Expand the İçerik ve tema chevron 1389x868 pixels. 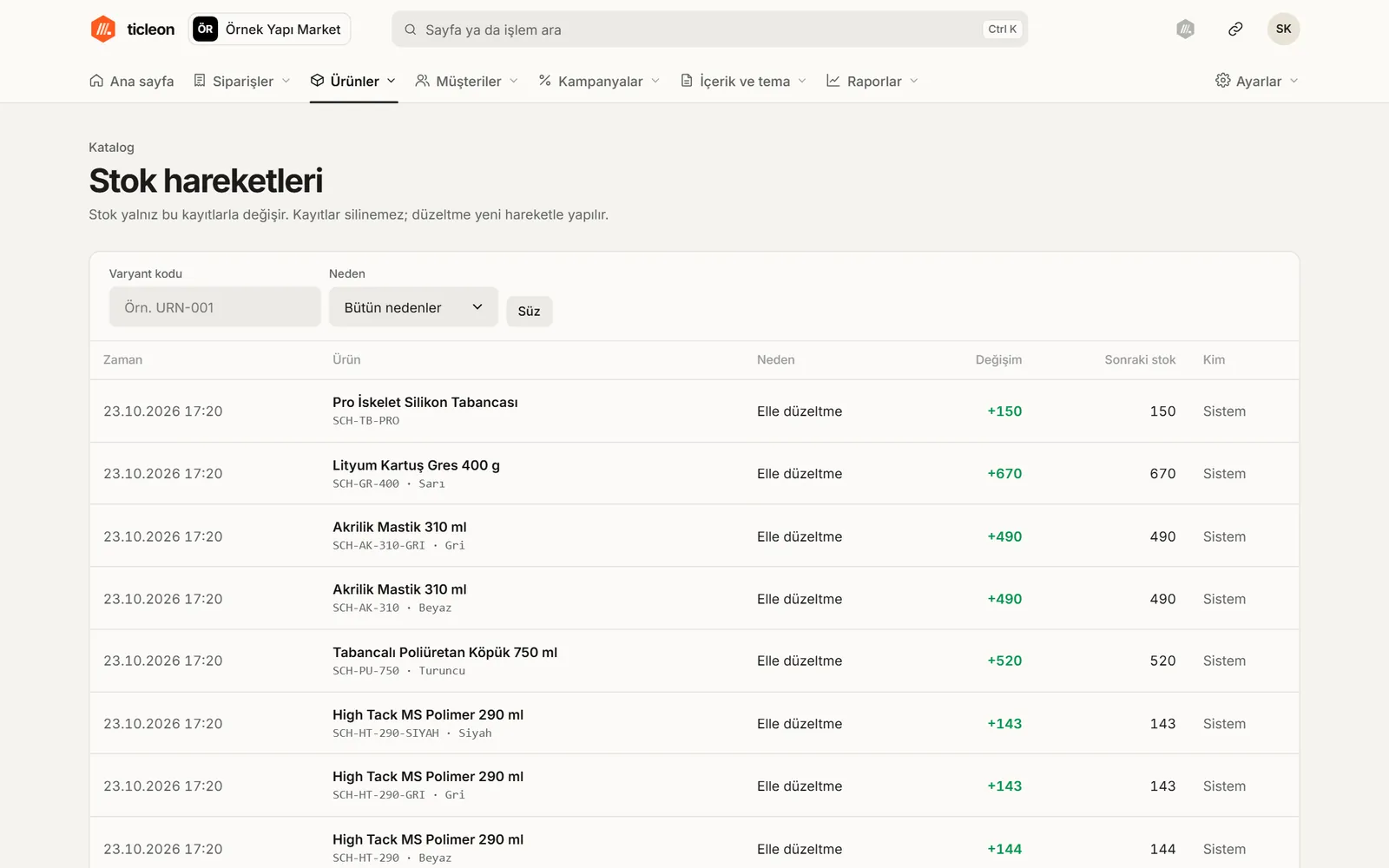pos(802,81)
